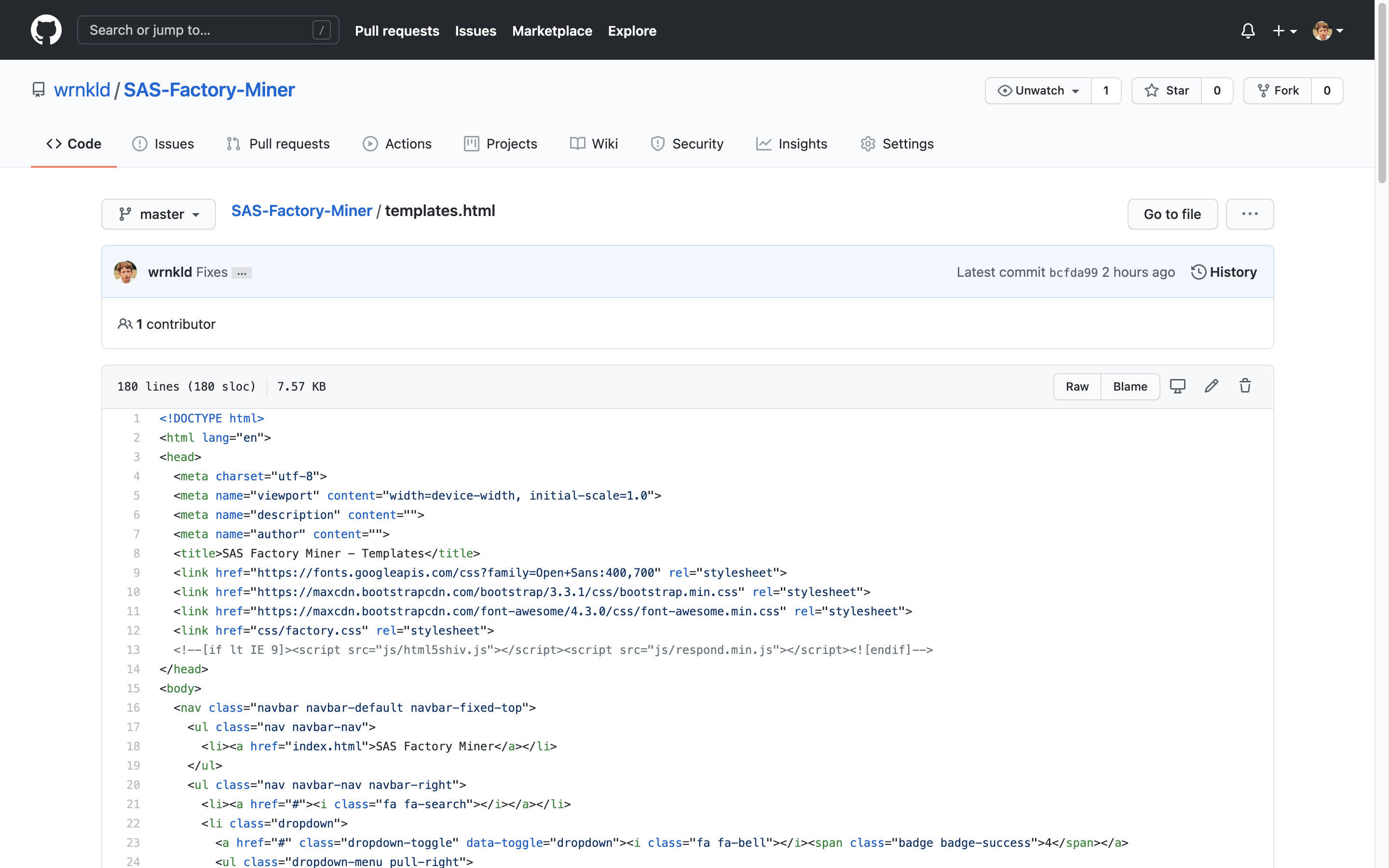Open the Projects tab

coord(501,144)
